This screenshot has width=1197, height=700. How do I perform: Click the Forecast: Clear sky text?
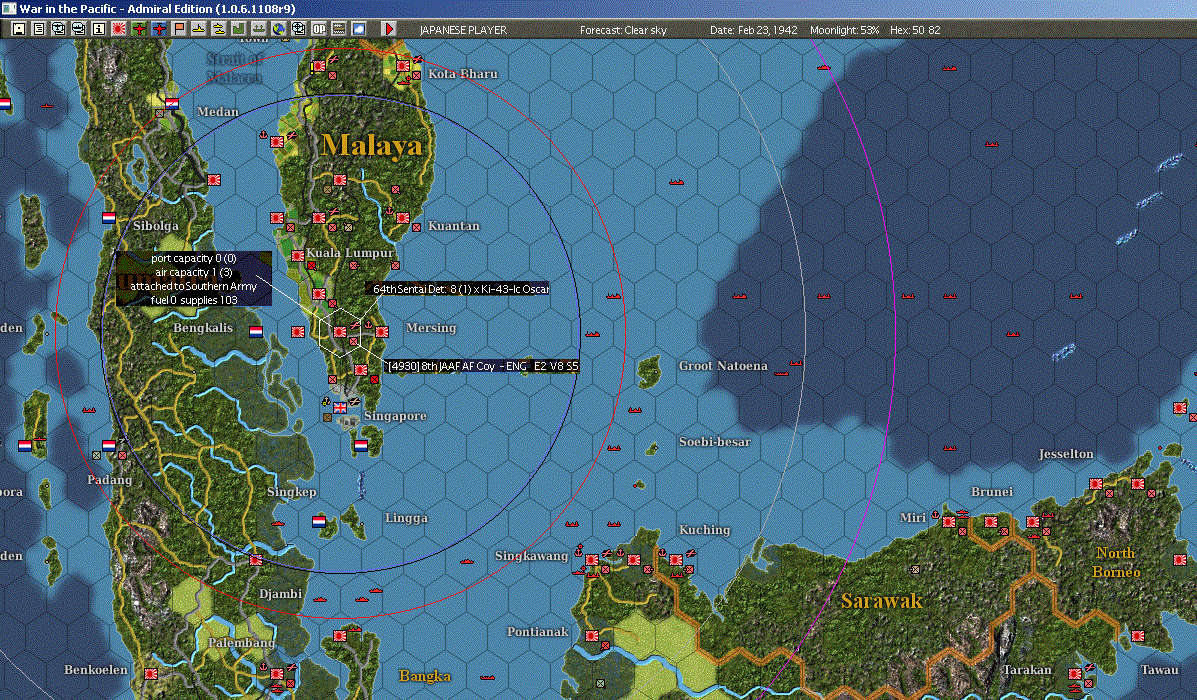pos(623,30)
